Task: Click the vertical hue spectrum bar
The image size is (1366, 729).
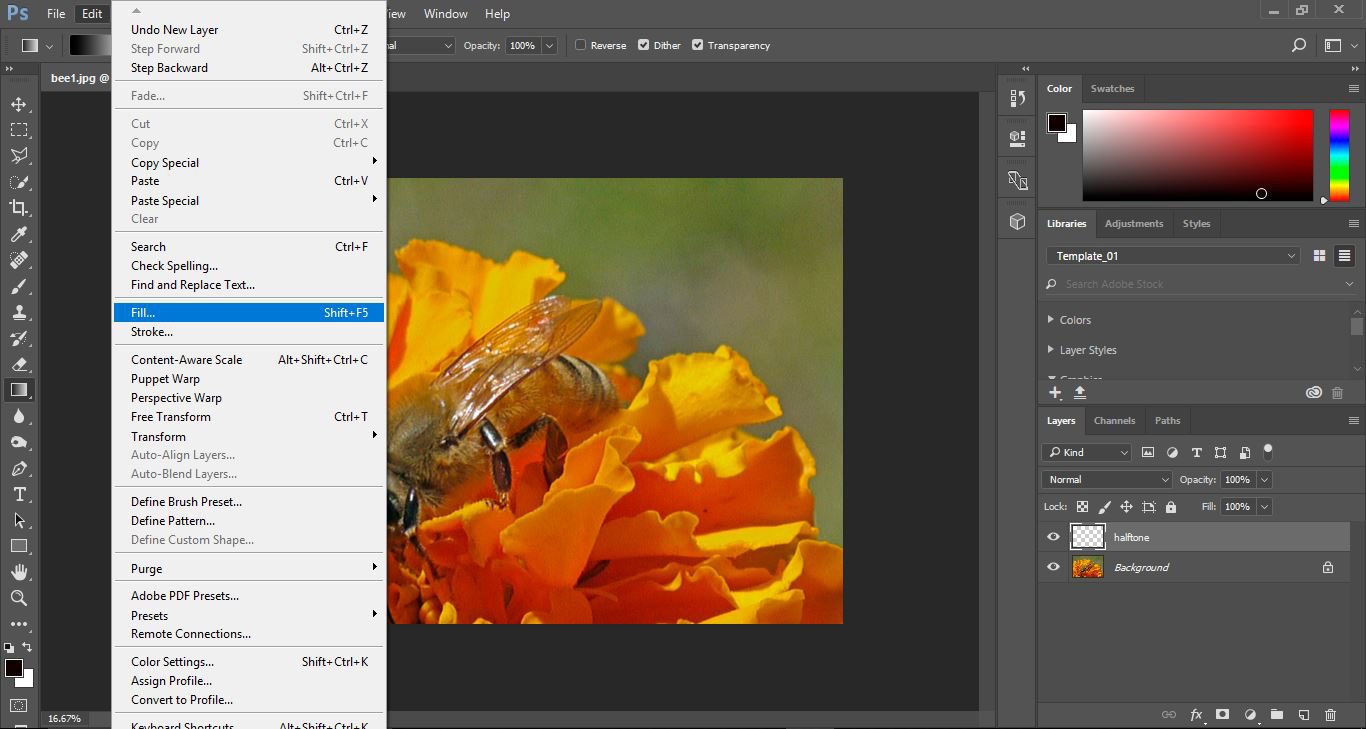Action: pos(1339,155)
